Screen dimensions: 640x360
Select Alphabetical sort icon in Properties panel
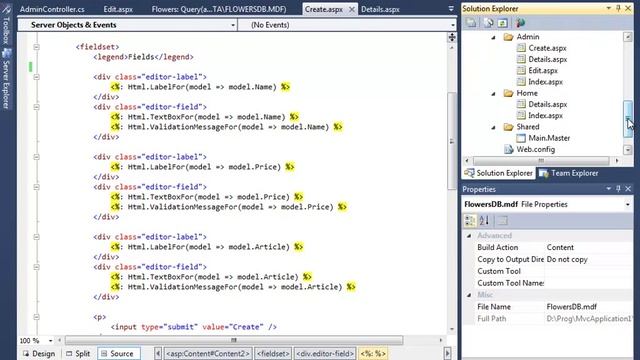coord(484,221)
